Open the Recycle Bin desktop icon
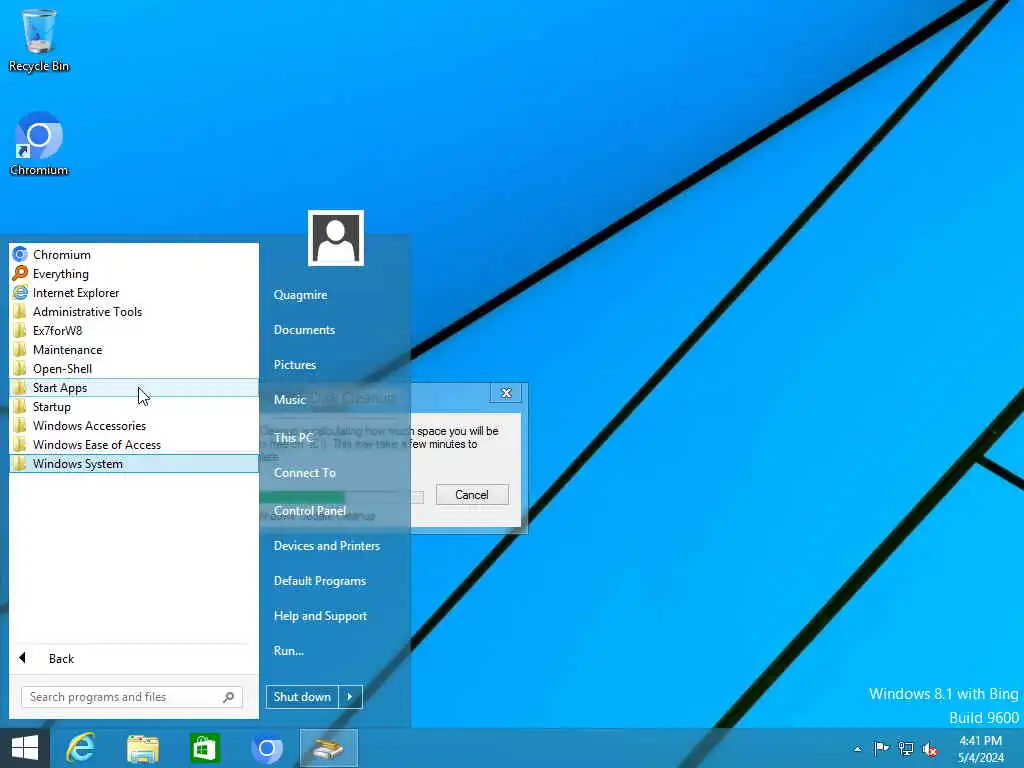1024x768 pixels. coord(39,39)
